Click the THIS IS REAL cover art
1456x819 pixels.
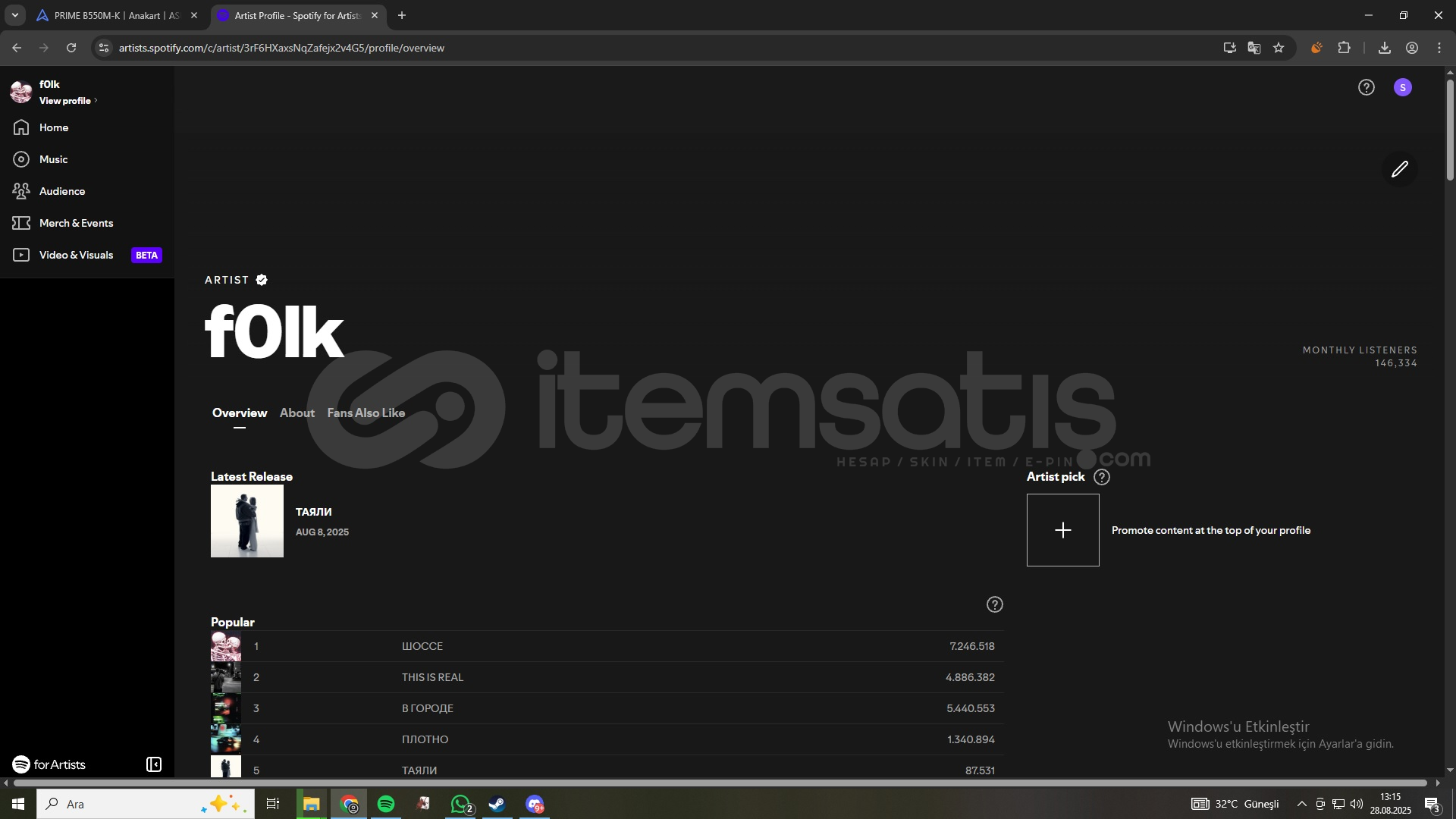(x=226, y=677)
